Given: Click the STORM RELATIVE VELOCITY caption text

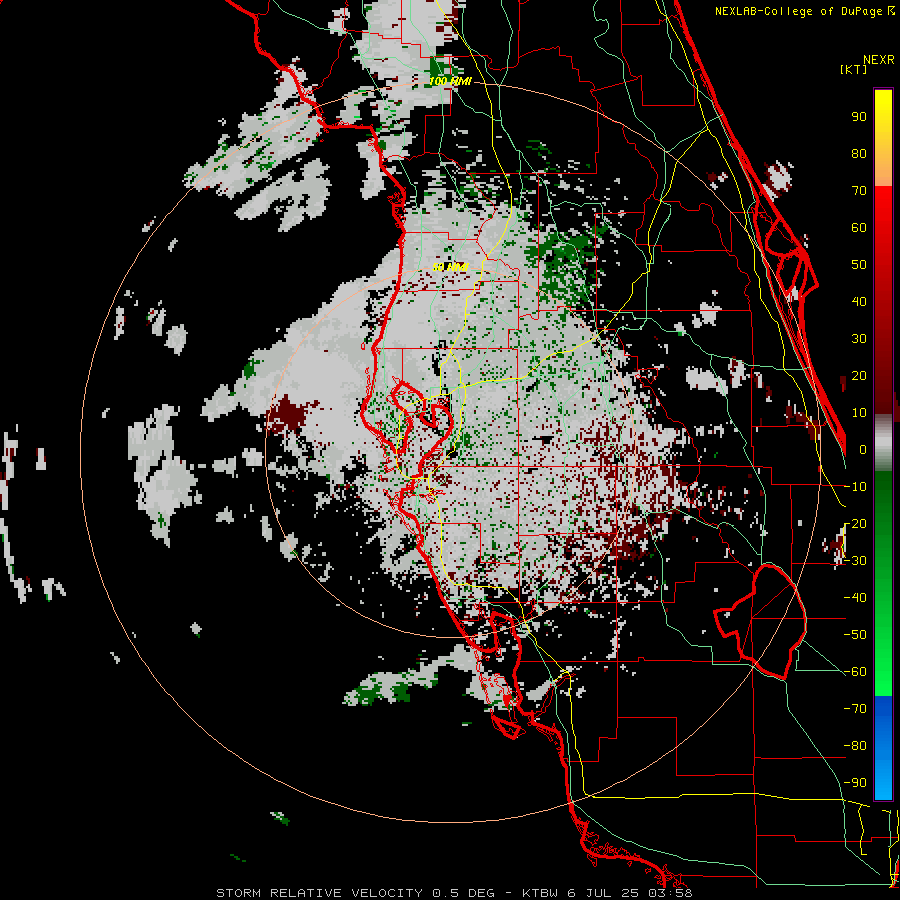Looking at the screenshot, I should (321, 893).
